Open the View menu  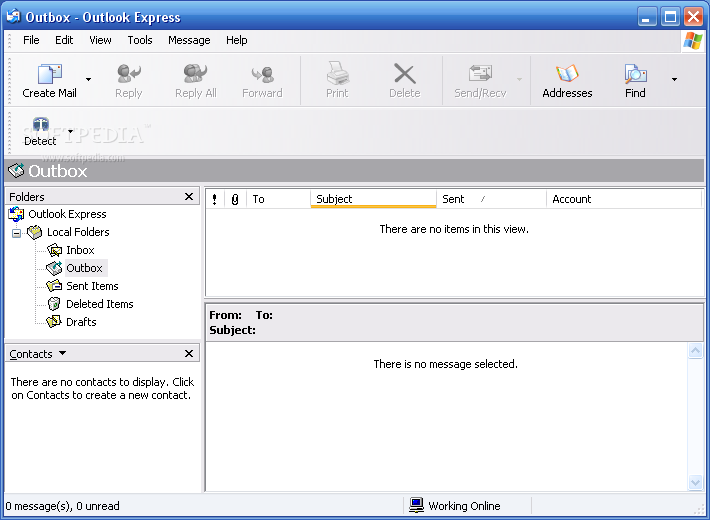(100, 40)
